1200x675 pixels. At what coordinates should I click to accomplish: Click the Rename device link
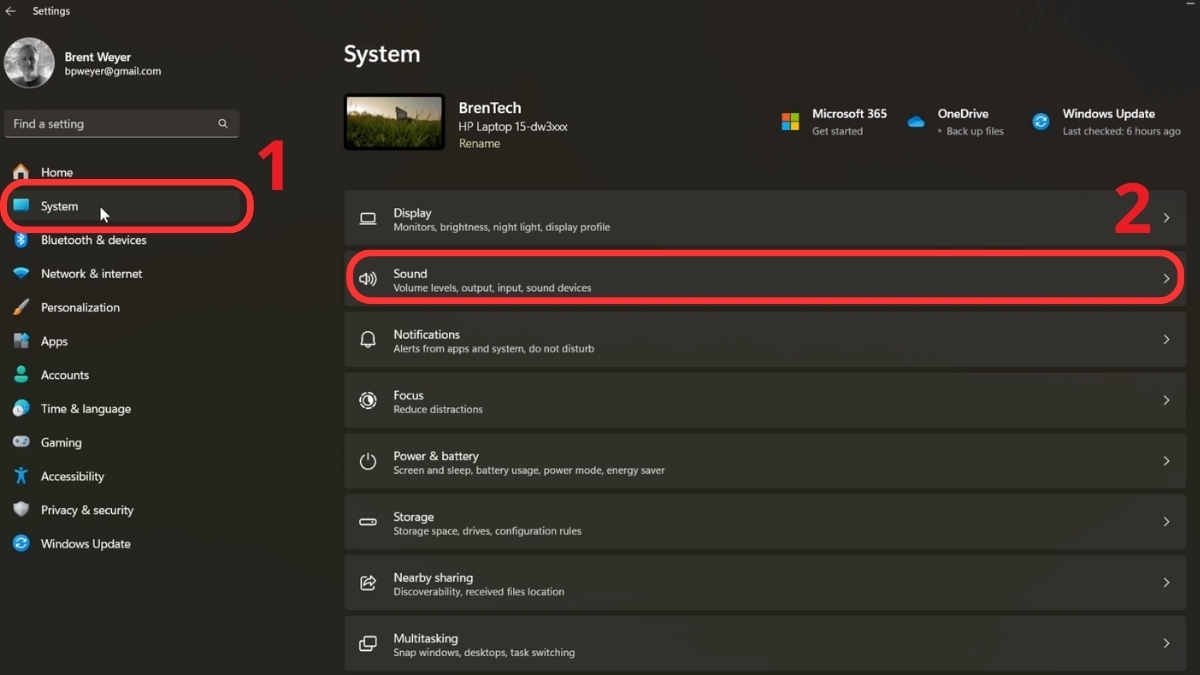tap(479, 144)
